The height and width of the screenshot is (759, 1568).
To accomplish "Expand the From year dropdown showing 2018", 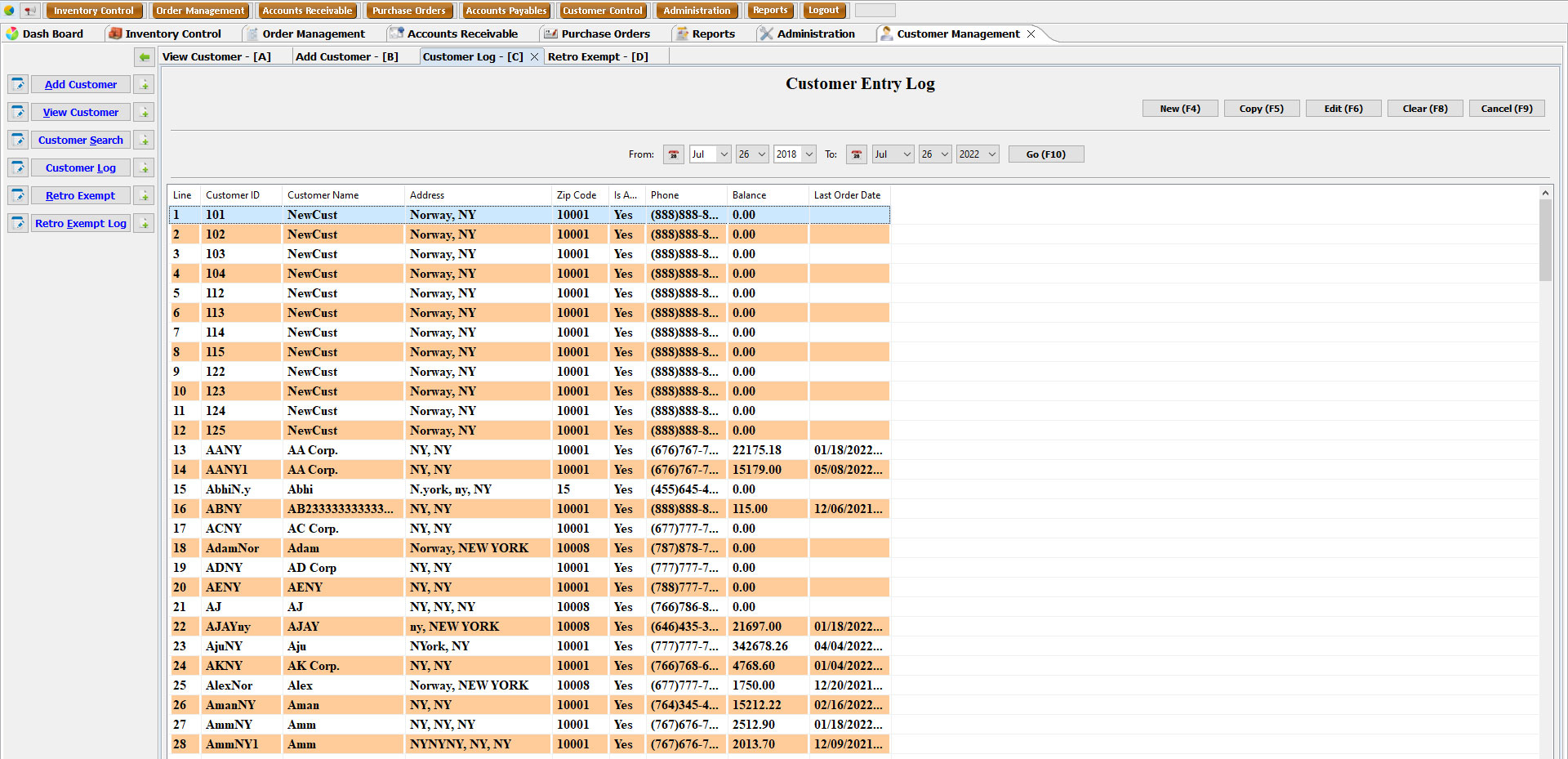I will (x=808, y=154).
